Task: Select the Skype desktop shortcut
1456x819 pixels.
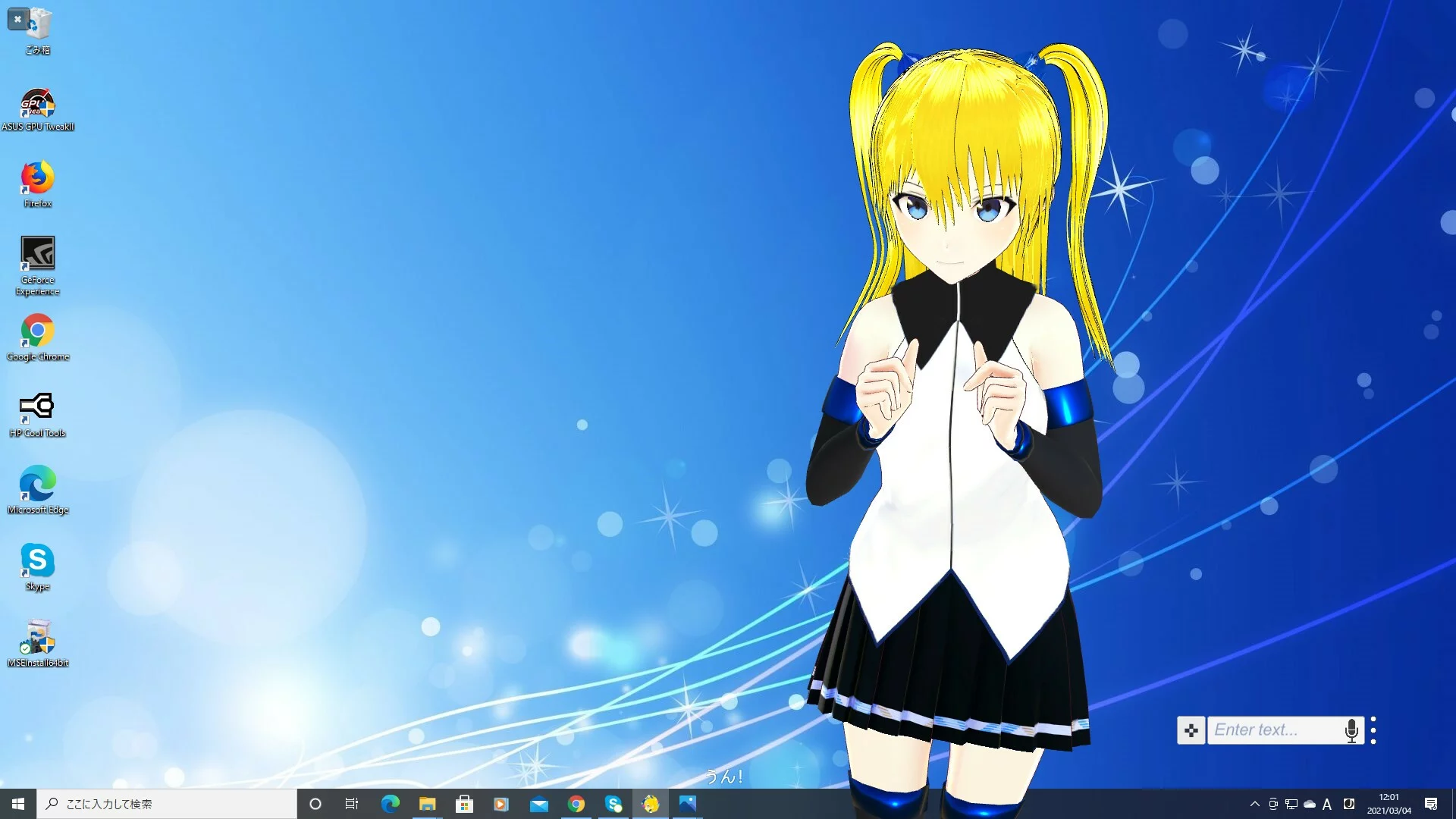Action: [x=38, y=567]
